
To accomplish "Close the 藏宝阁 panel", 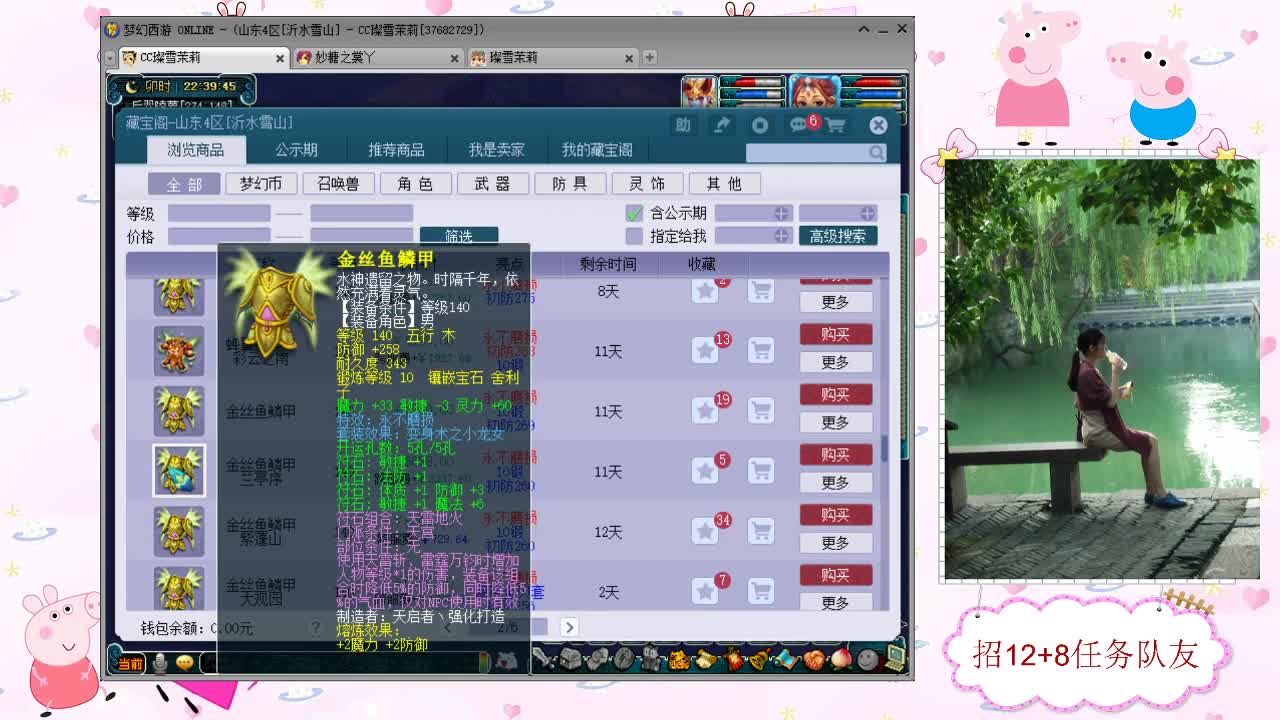I will (x=878, y=125).
